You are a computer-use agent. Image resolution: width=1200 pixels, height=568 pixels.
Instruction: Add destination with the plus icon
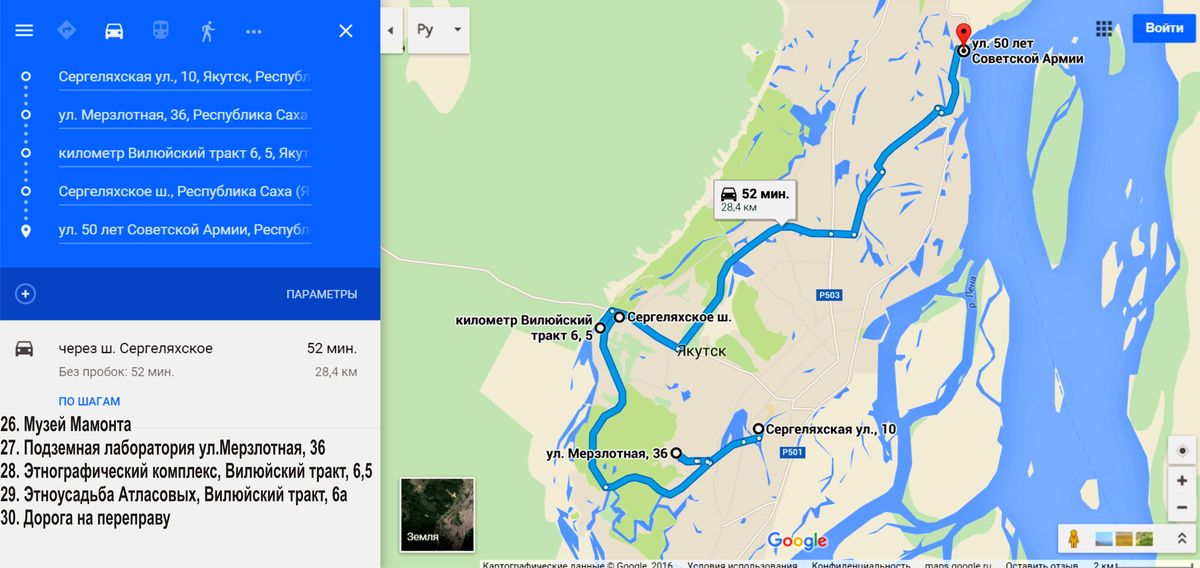coord(26,294)
